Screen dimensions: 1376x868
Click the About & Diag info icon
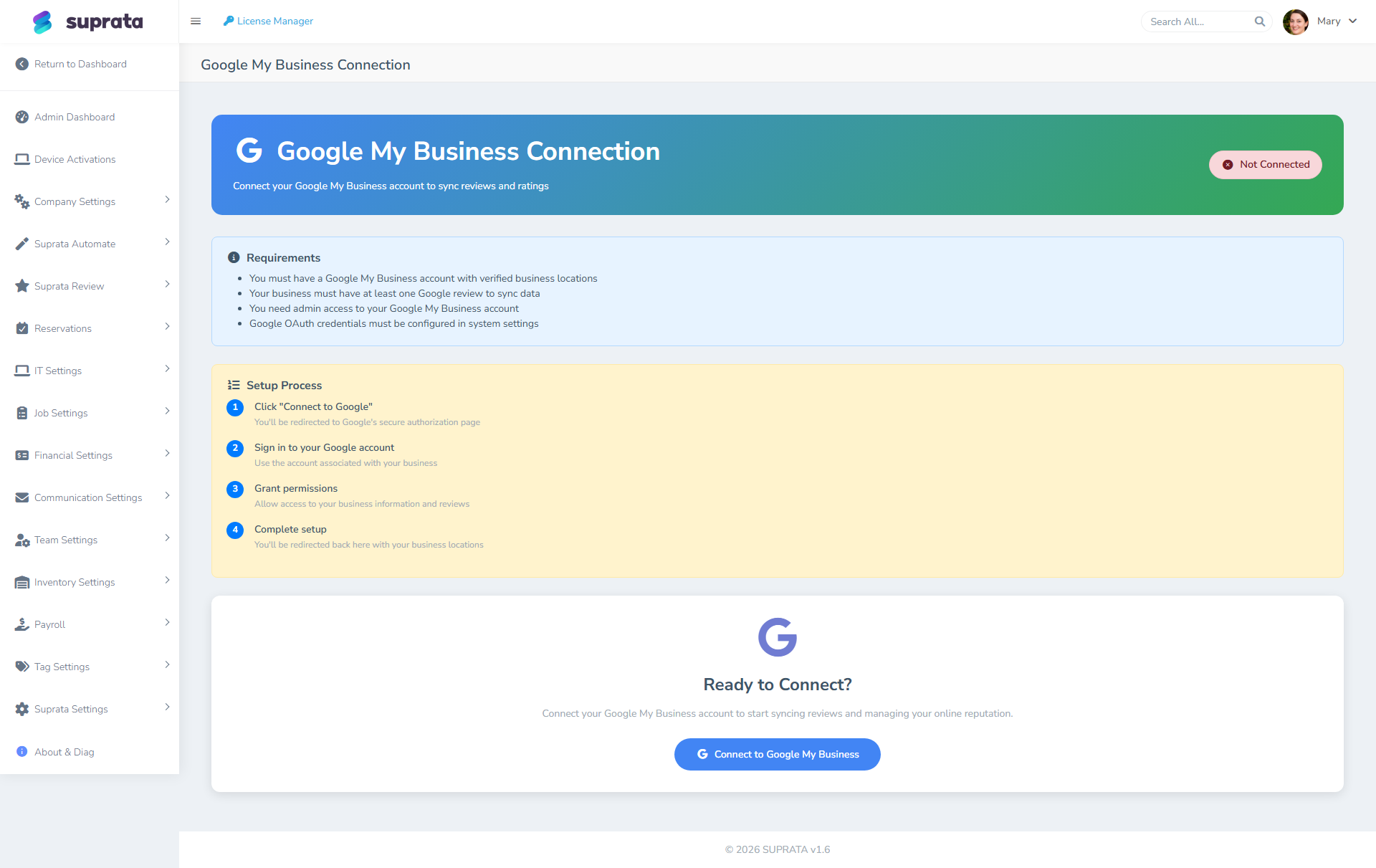click(22, 751)
